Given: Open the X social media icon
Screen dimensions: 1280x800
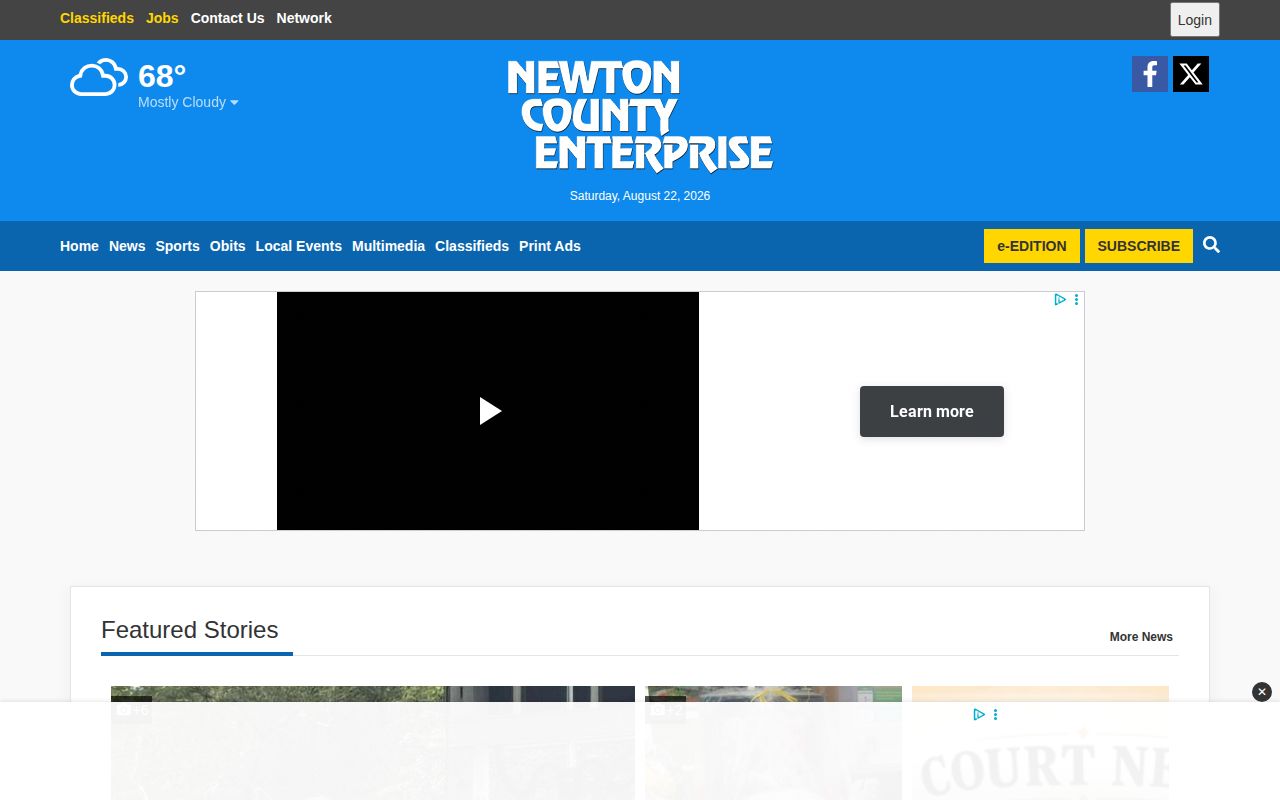Looking at the screenshot, I should point(1191,74).
